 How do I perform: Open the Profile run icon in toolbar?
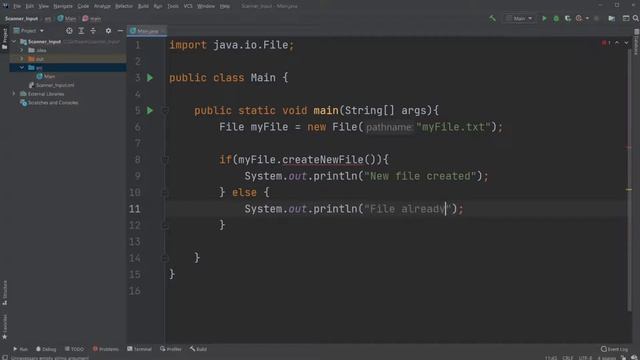point(579,18)
